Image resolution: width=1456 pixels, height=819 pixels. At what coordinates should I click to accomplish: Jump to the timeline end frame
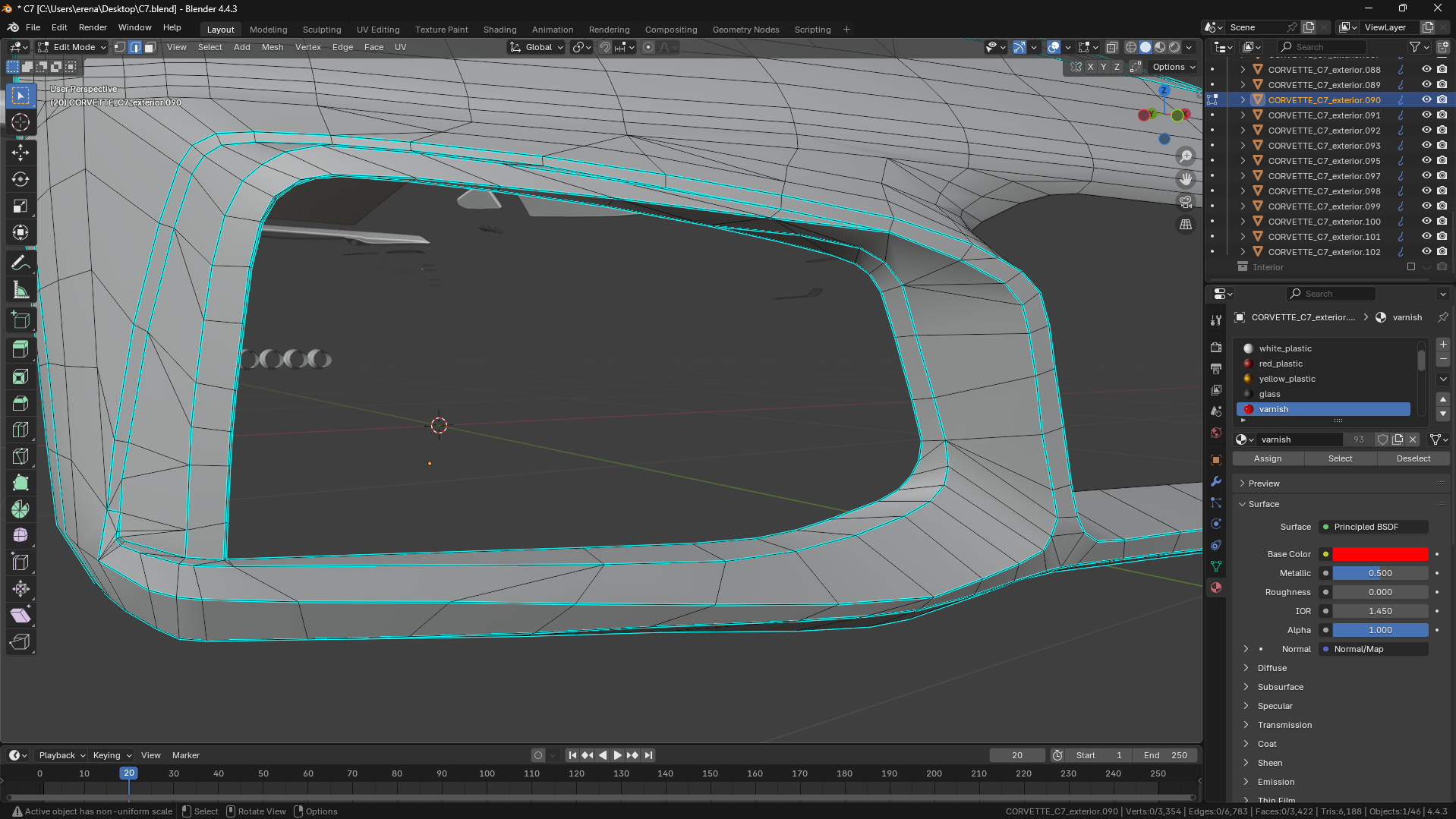pos(648,755)
